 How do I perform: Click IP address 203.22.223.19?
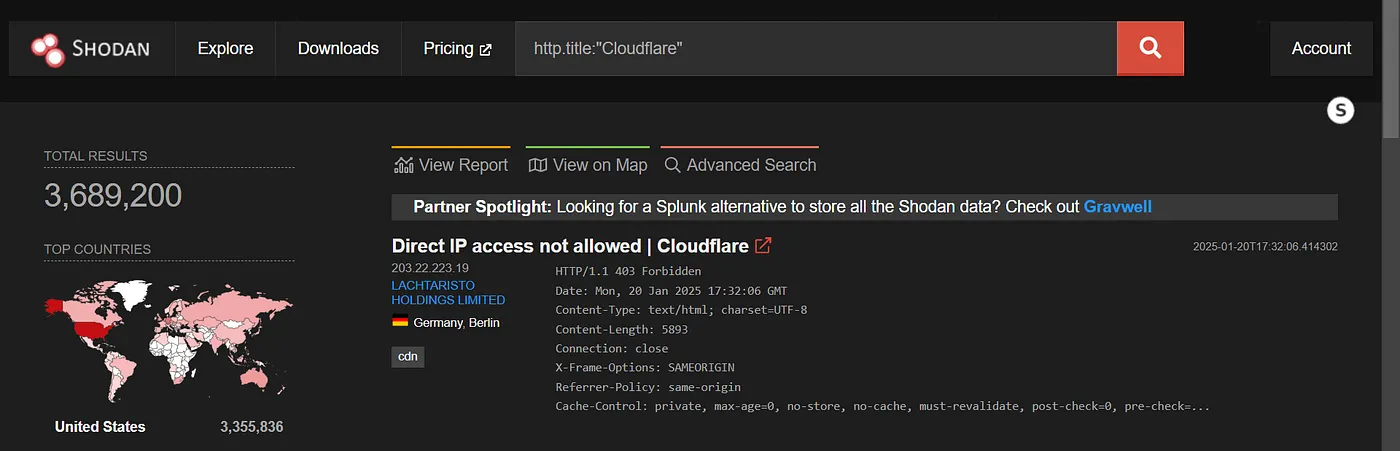pos(430,268)
